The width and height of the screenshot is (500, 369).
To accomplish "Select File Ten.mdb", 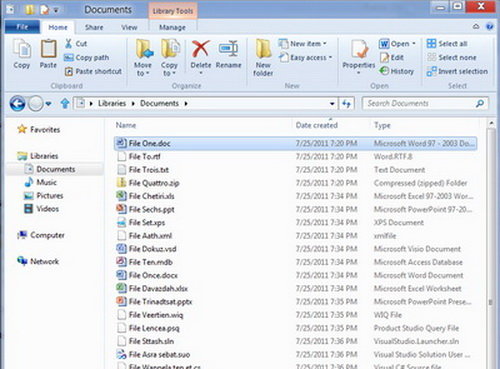I will [x=295, y=262].
